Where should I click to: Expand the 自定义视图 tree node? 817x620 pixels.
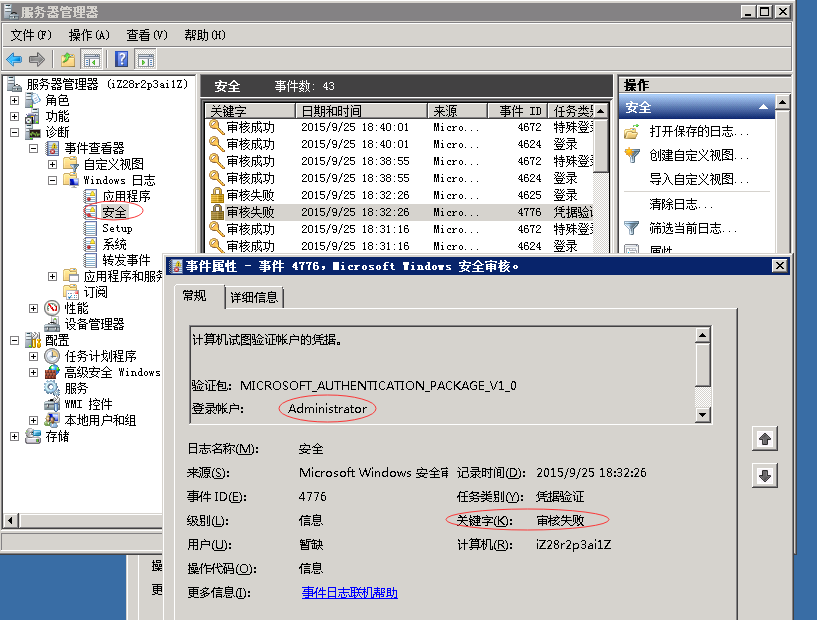click(x=53, y=164)
